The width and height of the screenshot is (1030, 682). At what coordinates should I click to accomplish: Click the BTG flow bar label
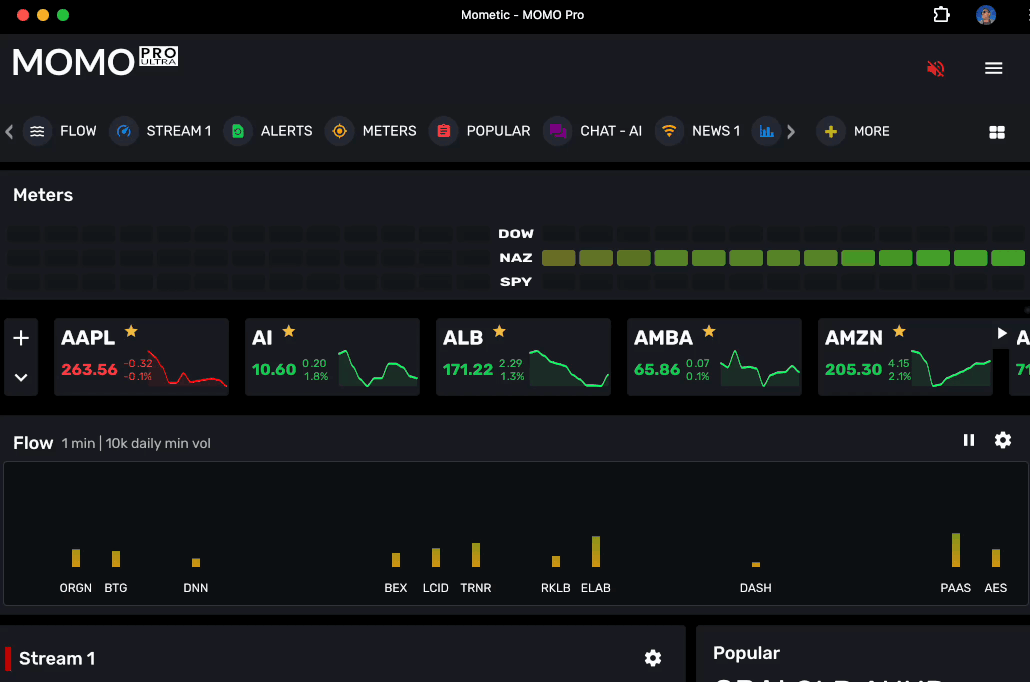(x=116, y=588)
